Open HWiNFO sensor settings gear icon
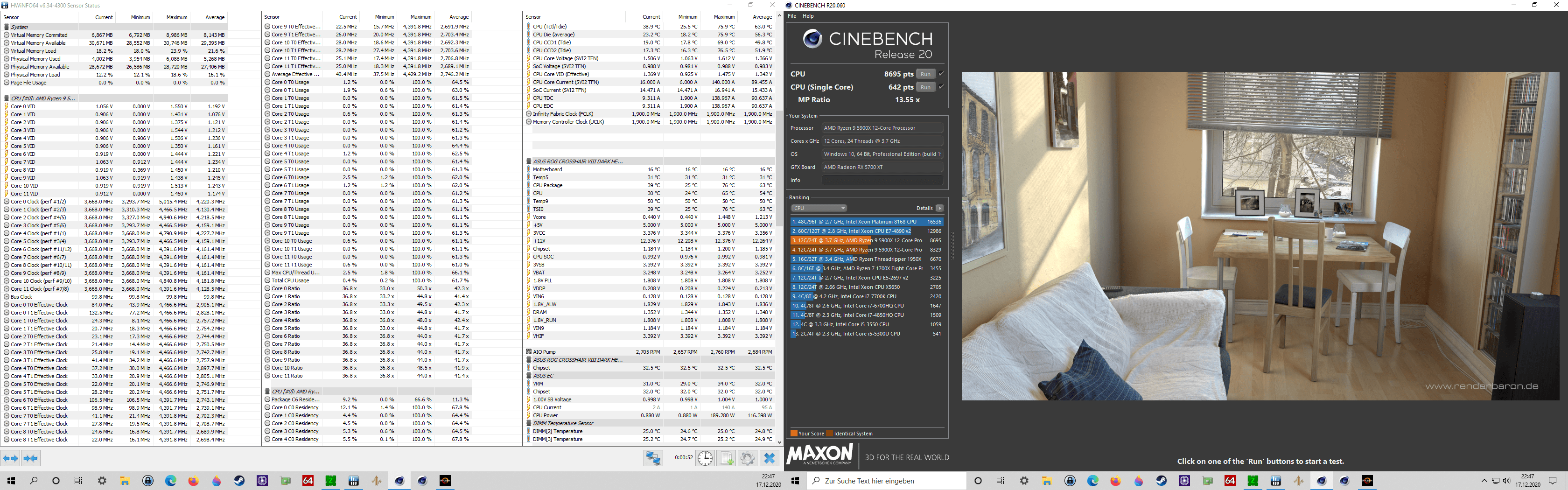The image size is (1568, 490). [748, 458]
